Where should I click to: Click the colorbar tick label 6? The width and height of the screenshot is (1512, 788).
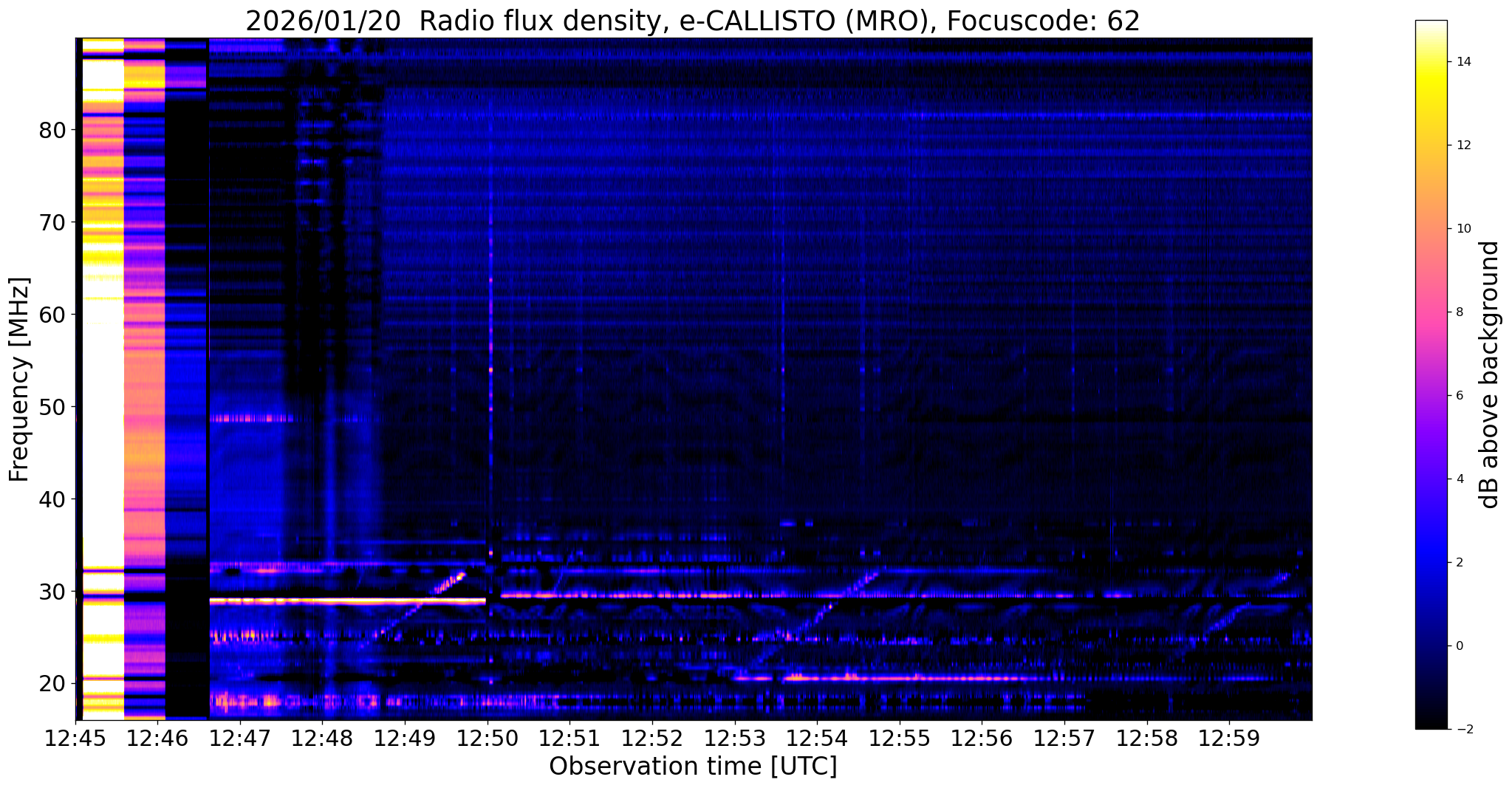pos(1458,396)
